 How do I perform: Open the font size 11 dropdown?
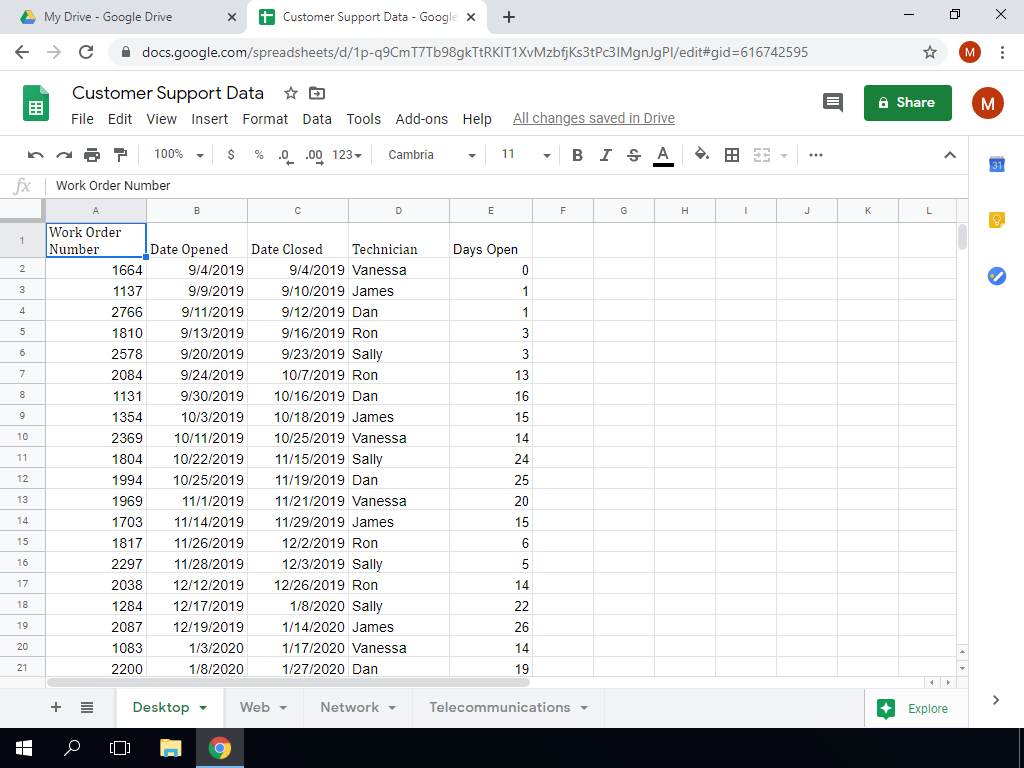526,155
